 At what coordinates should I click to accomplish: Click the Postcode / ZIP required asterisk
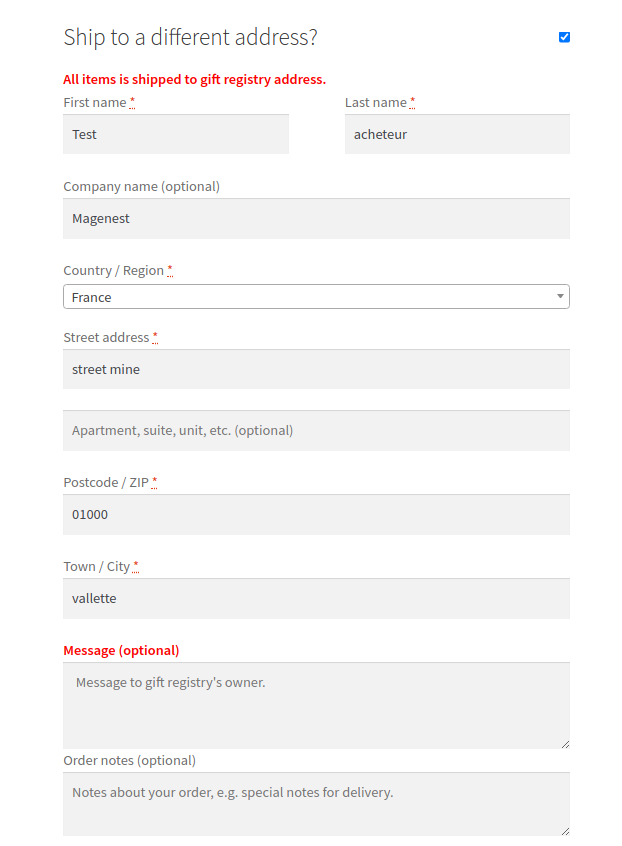(155, 482)
